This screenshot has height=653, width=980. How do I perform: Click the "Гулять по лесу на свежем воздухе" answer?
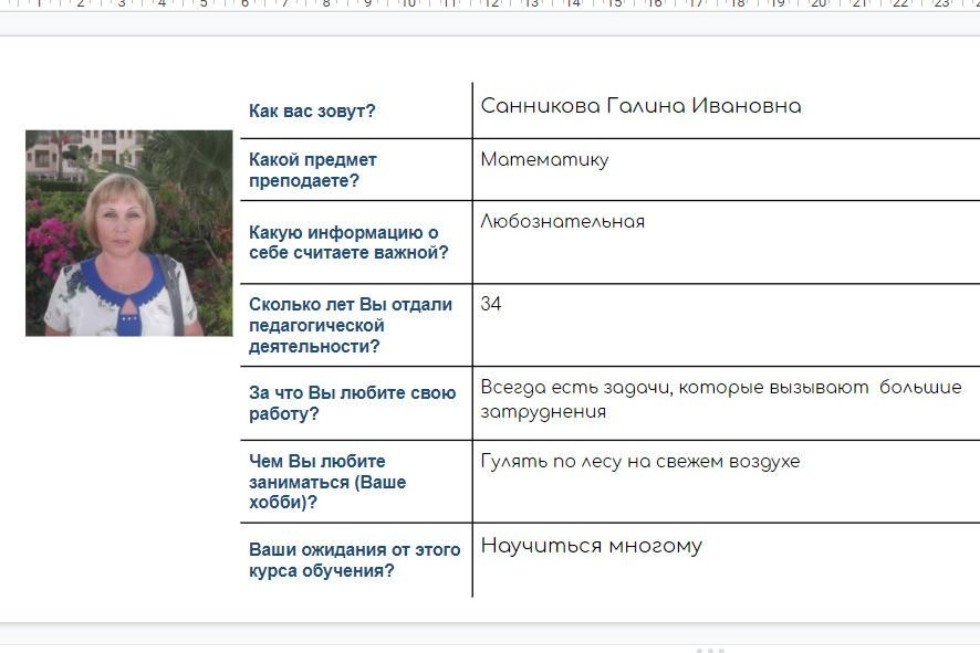pyautogui.click(x=640, y=462)
